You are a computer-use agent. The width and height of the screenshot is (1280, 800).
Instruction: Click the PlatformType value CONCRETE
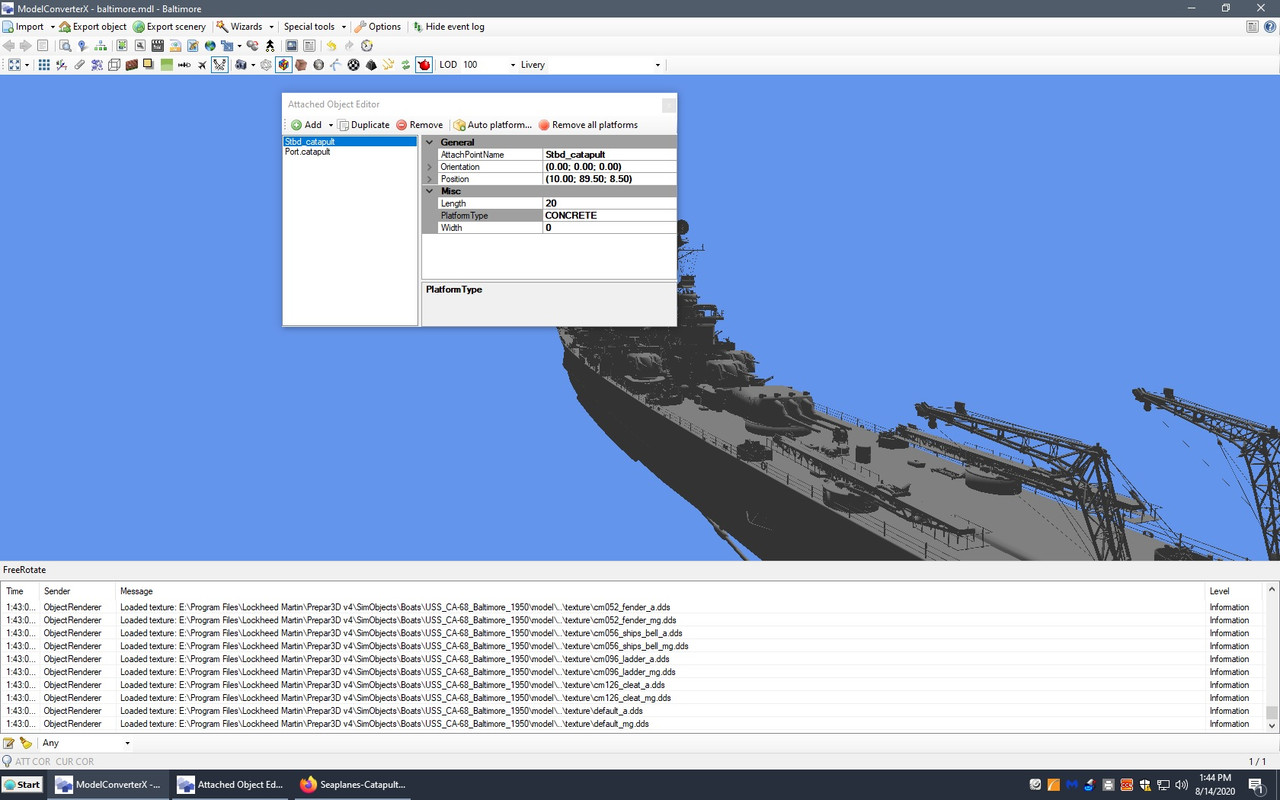pyautogui.click(x=609, y=215)
